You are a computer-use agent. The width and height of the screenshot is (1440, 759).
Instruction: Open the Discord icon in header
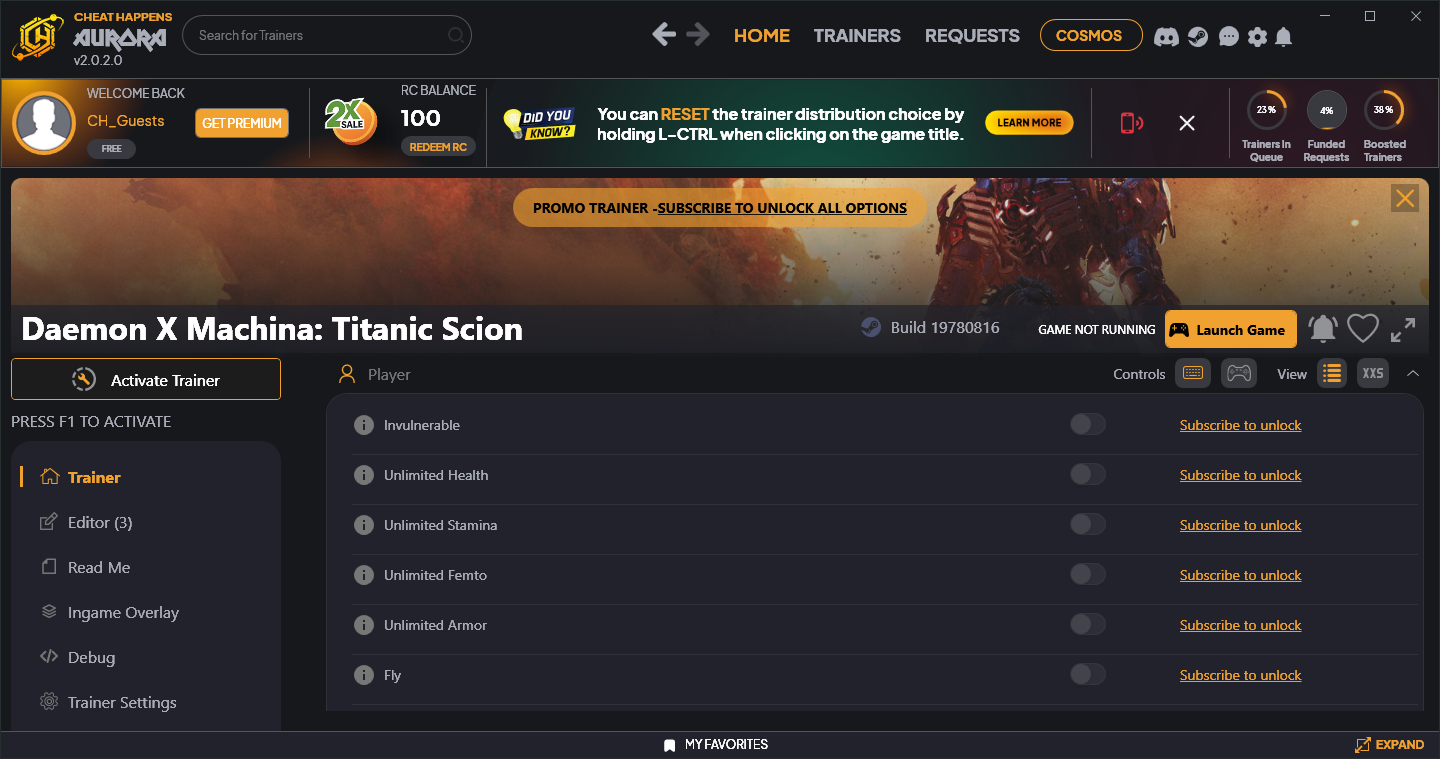point(1166,36)
